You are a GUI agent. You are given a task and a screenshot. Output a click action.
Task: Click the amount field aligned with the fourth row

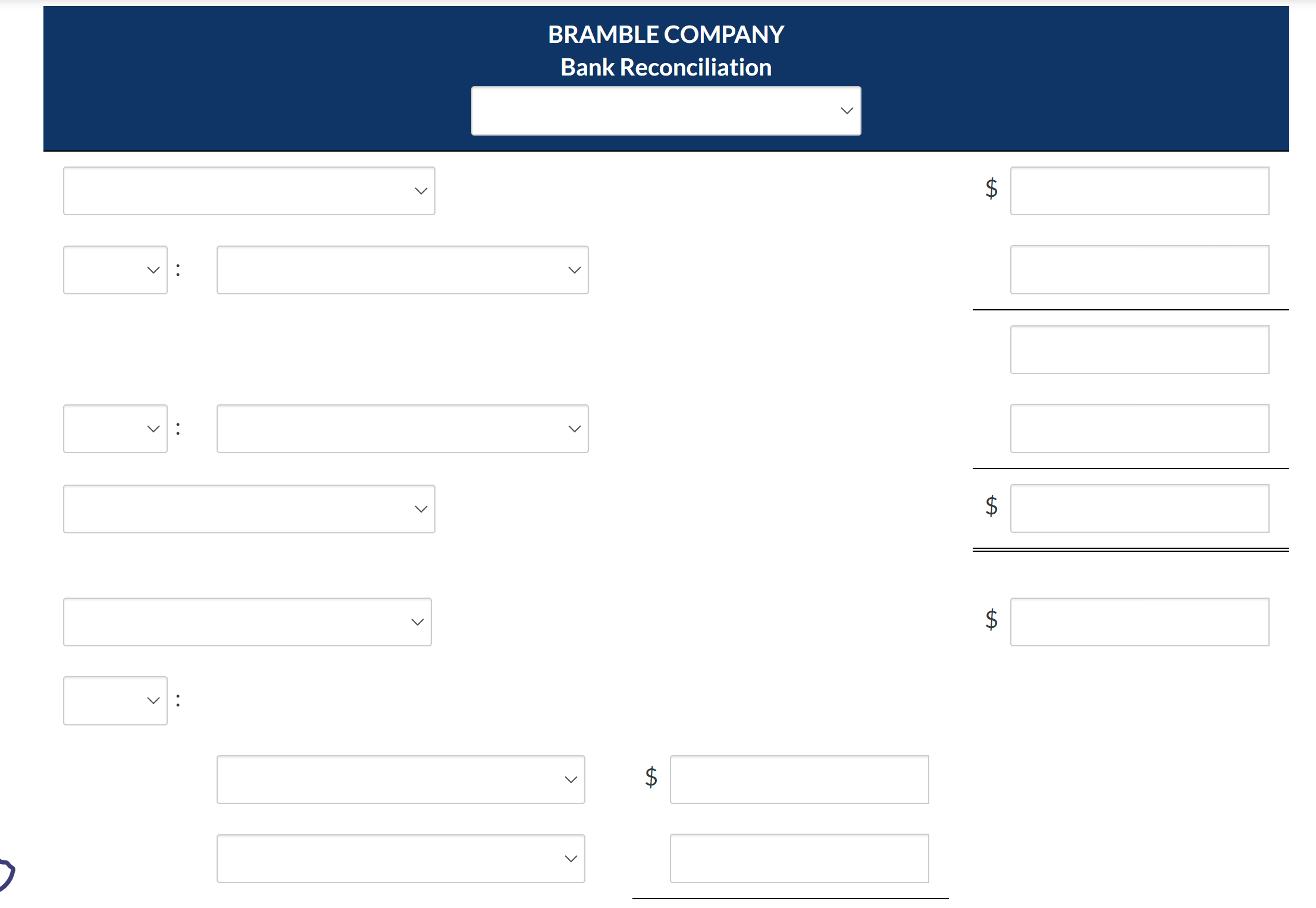pos(1139,428)
